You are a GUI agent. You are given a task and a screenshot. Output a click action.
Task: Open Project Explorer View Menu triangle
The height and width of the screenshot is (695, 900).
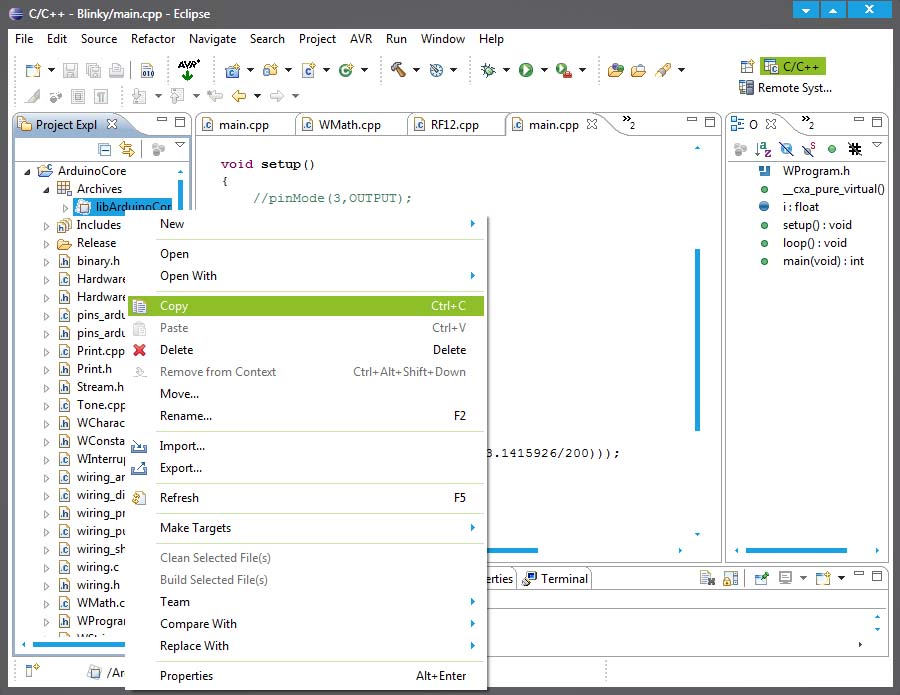[x=180, y=145]
